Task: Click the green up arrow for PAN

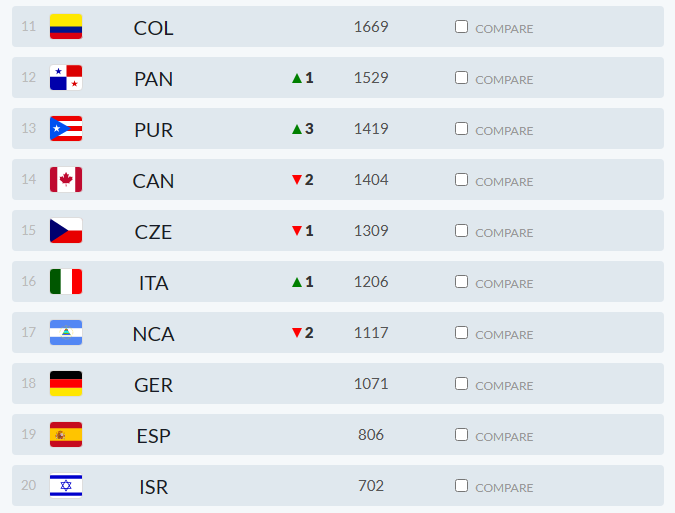Action: [x=296, y=78]
